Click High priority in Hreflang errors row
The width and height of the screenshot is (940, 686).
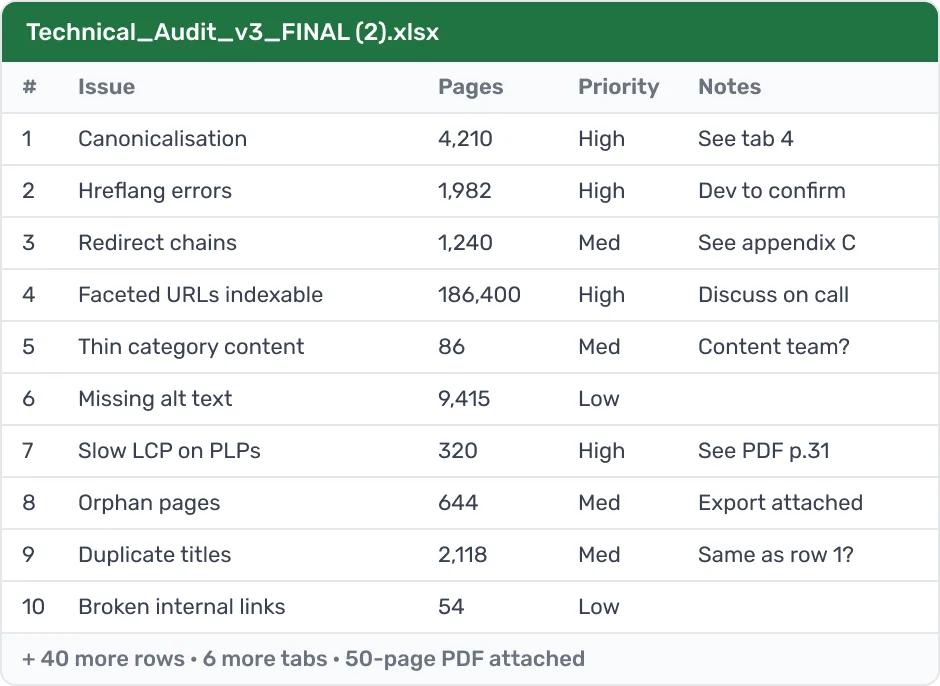[602, 191]
